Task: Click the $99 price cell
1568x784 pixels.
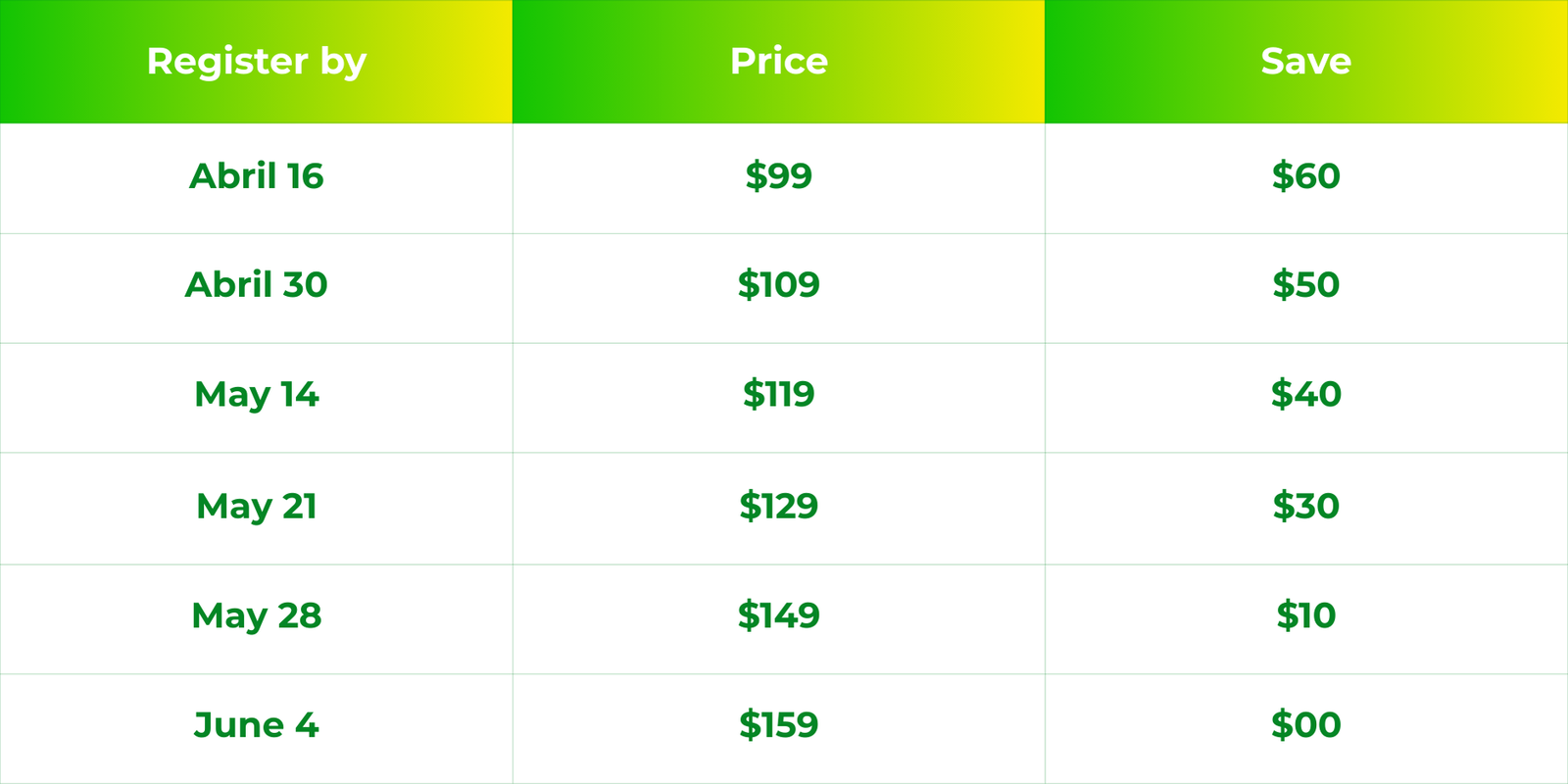Action: click(x=779, y=178)
